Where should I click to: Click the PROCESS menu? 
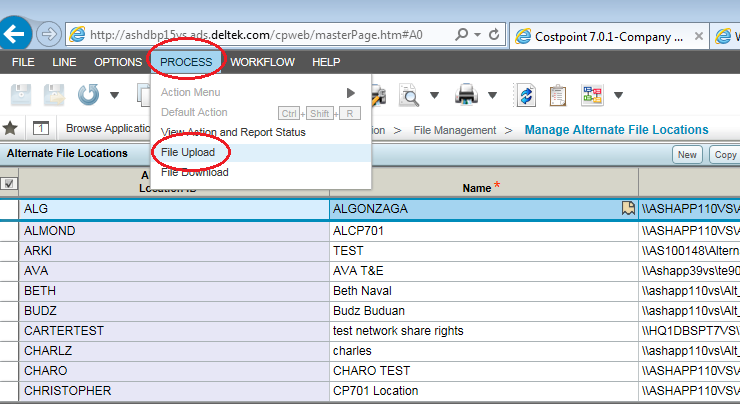186,62
